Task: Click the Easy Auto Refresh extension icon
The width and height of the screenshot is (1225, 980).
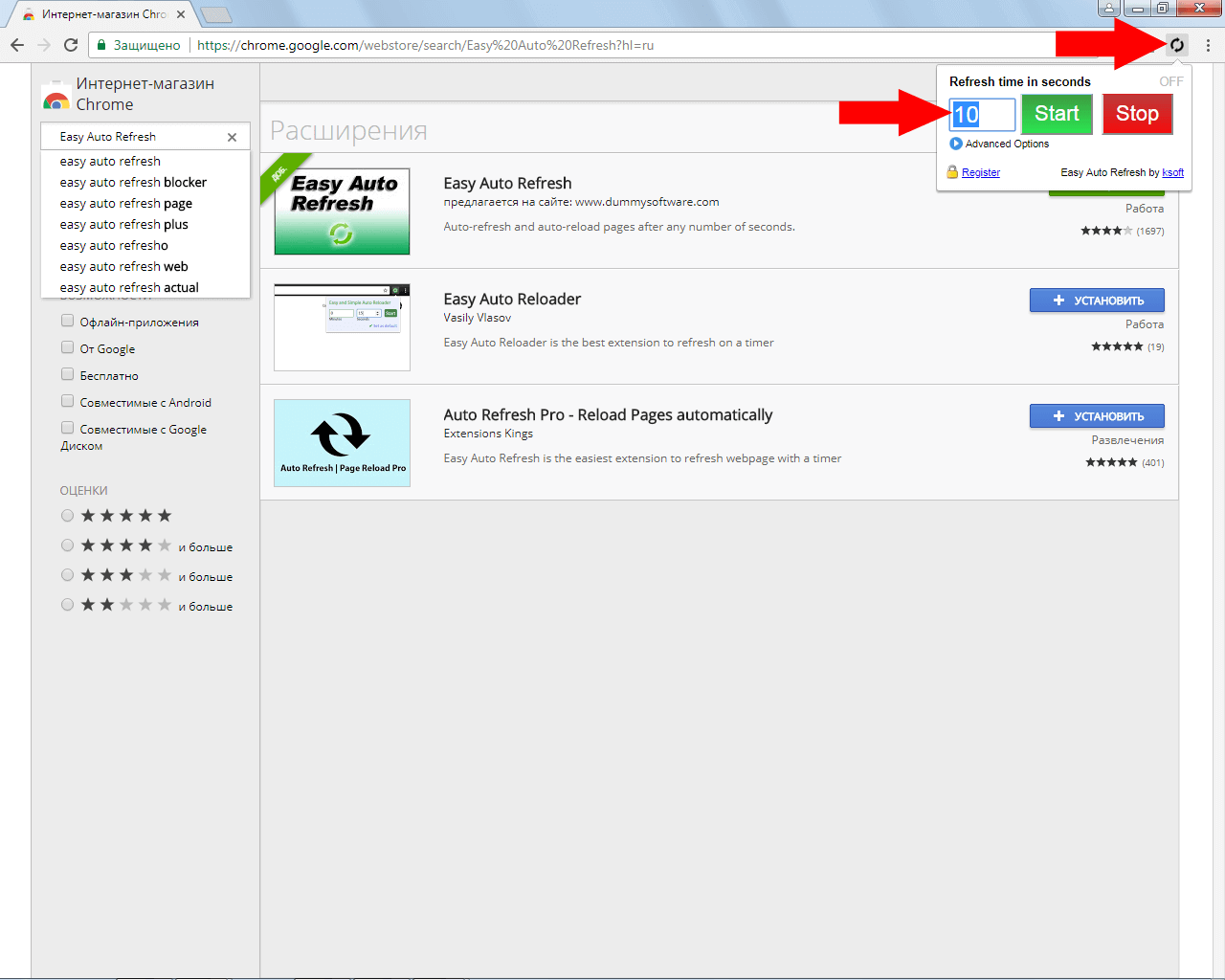Action: [1177, 45]
